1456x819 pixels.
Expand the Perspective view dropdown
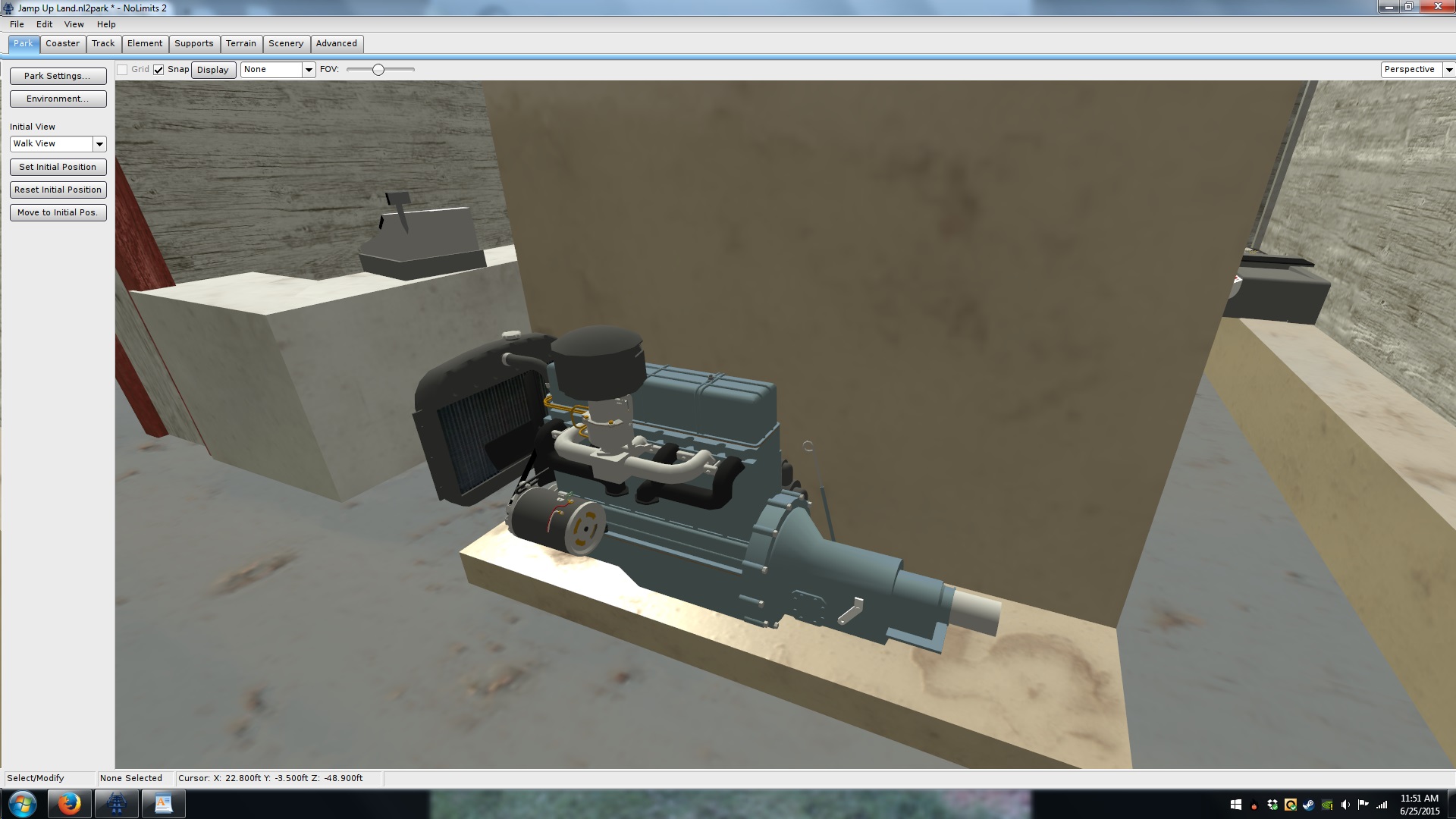point(1448,70)
